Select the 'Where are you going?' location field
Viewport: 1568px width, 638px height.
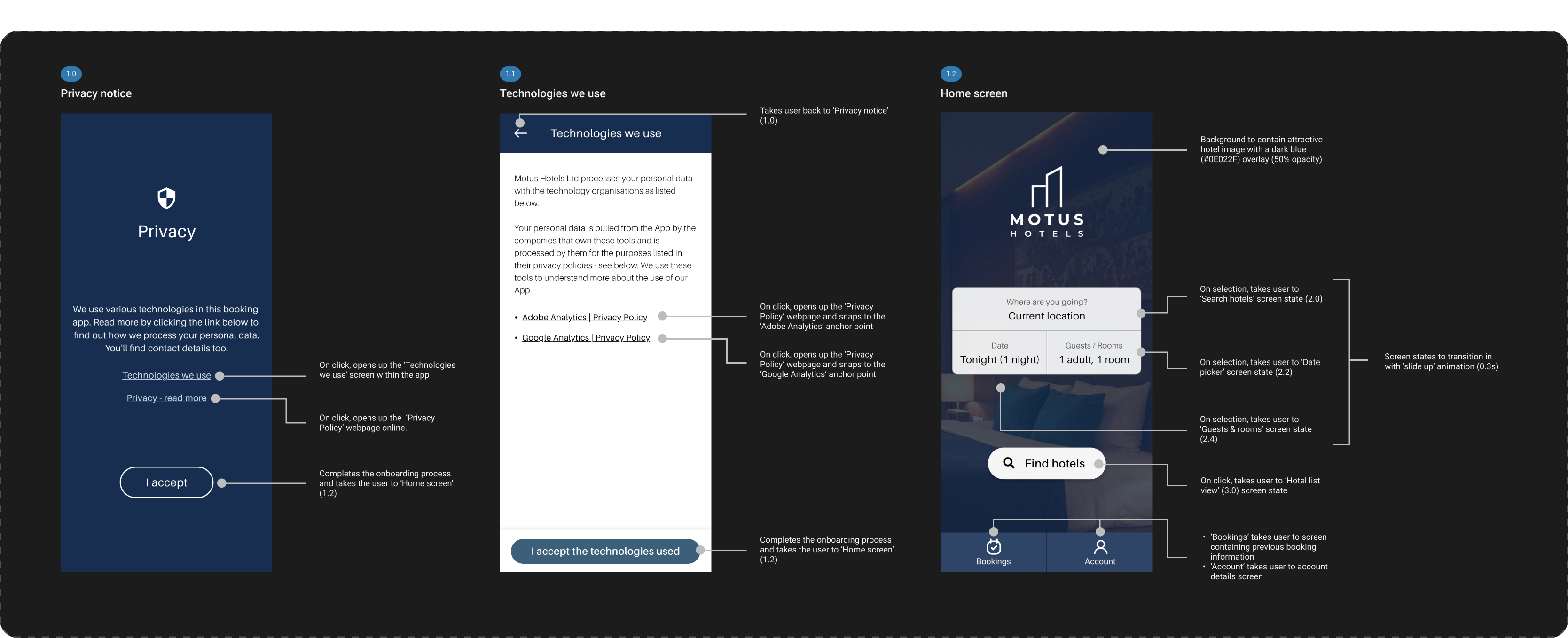point(1046,310)
